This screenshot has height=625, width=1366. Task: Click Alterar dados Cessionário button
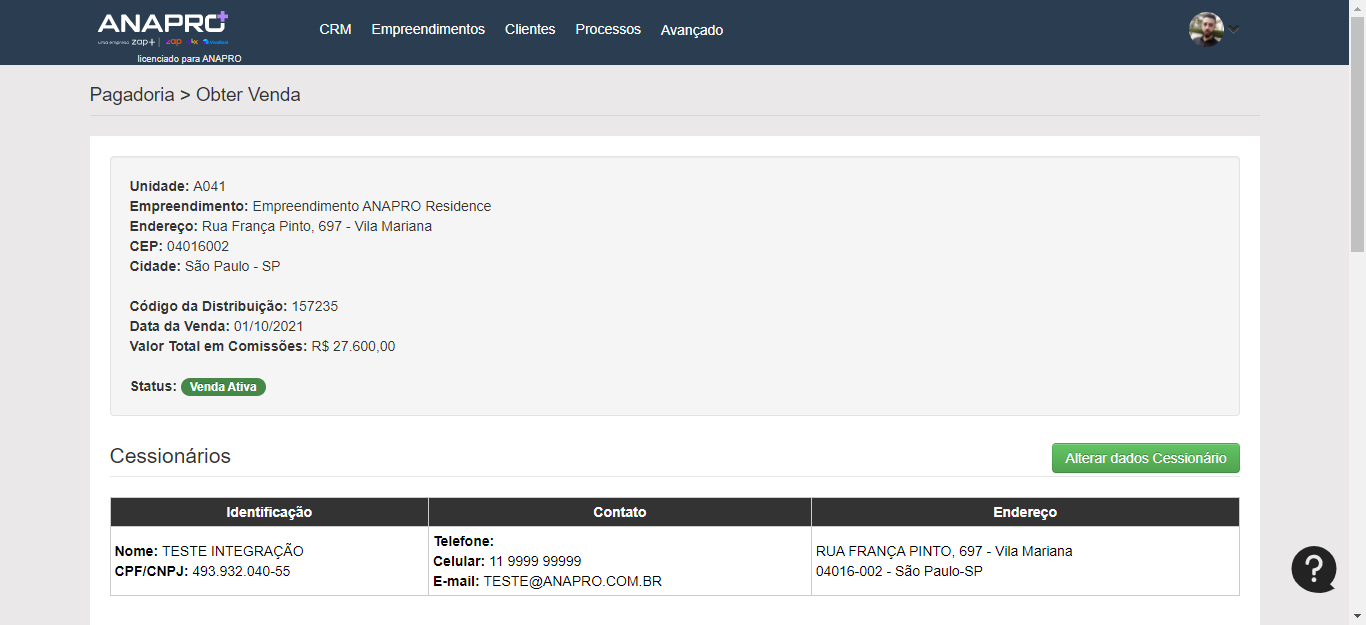point(1145,458)
